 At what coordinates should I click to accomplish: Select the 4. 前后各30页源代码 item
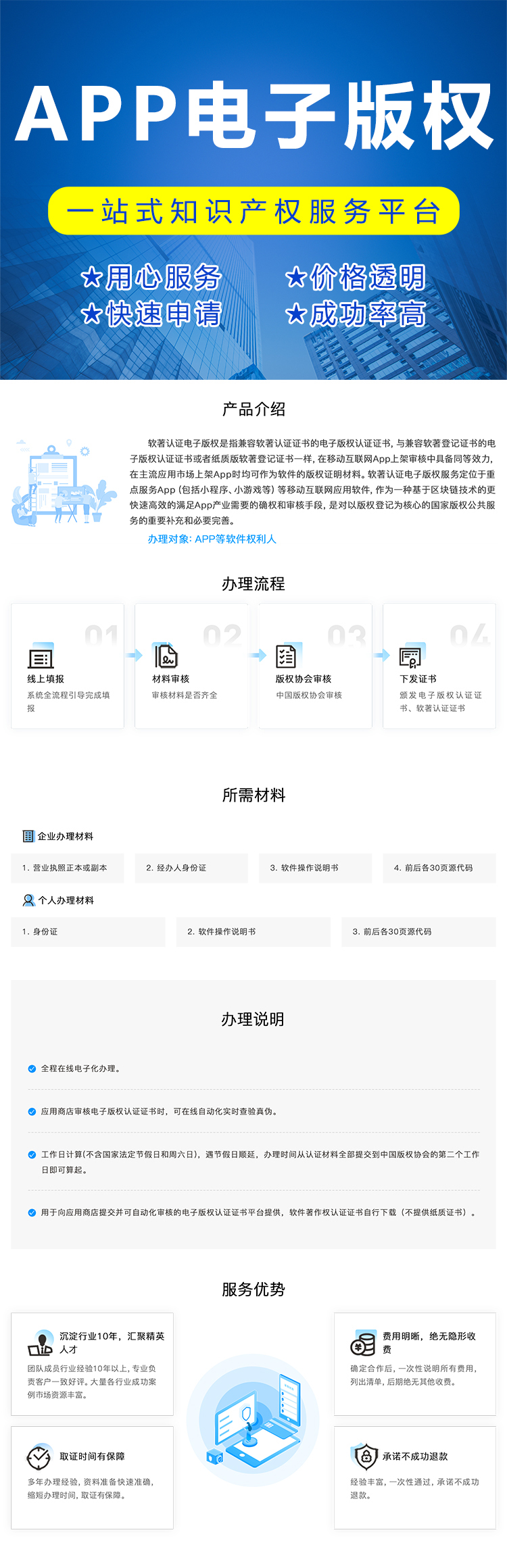click(439, 868)
